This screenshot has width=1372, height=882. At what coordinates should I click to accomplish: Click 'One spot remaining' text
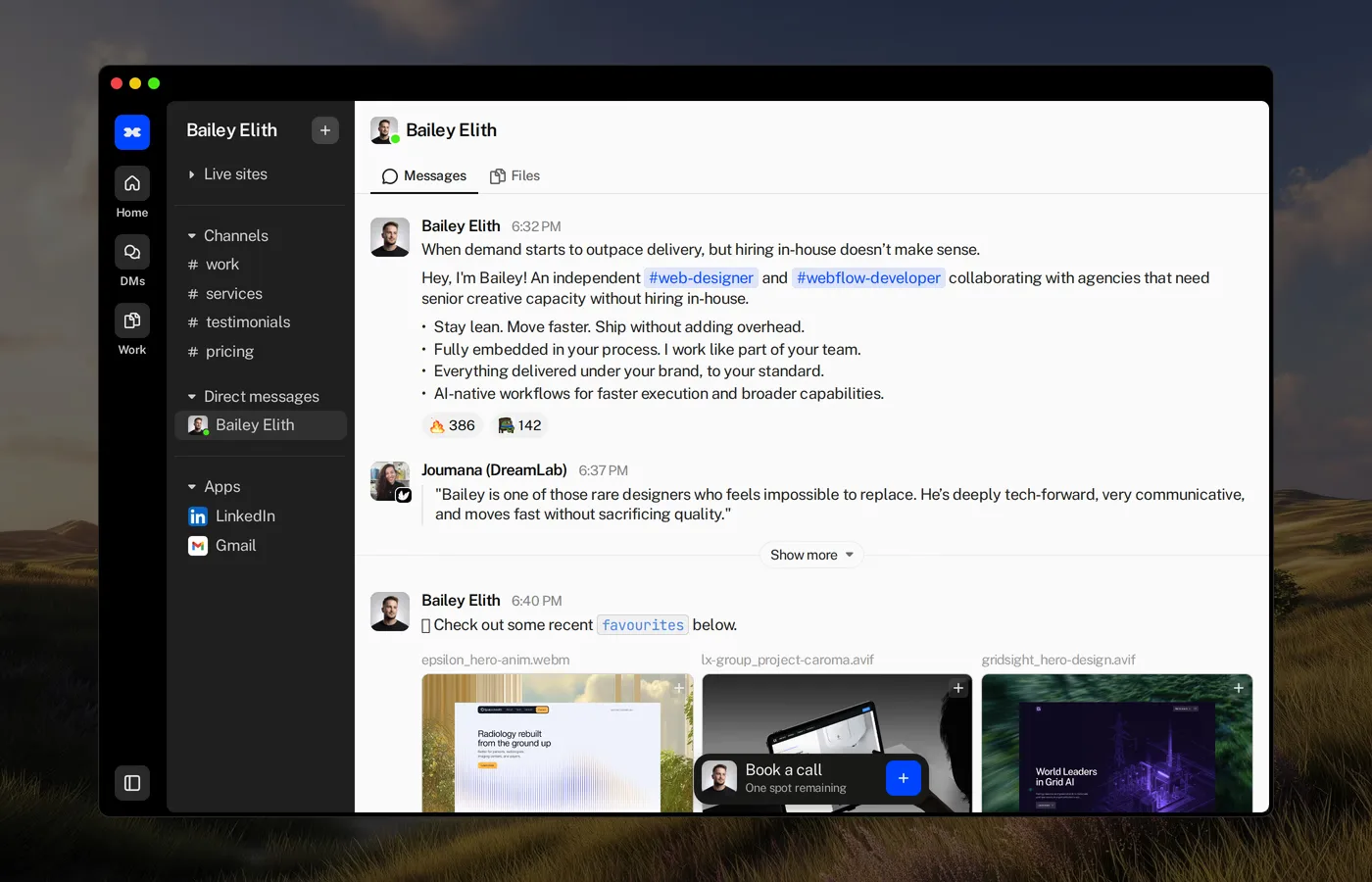(795, 789)
